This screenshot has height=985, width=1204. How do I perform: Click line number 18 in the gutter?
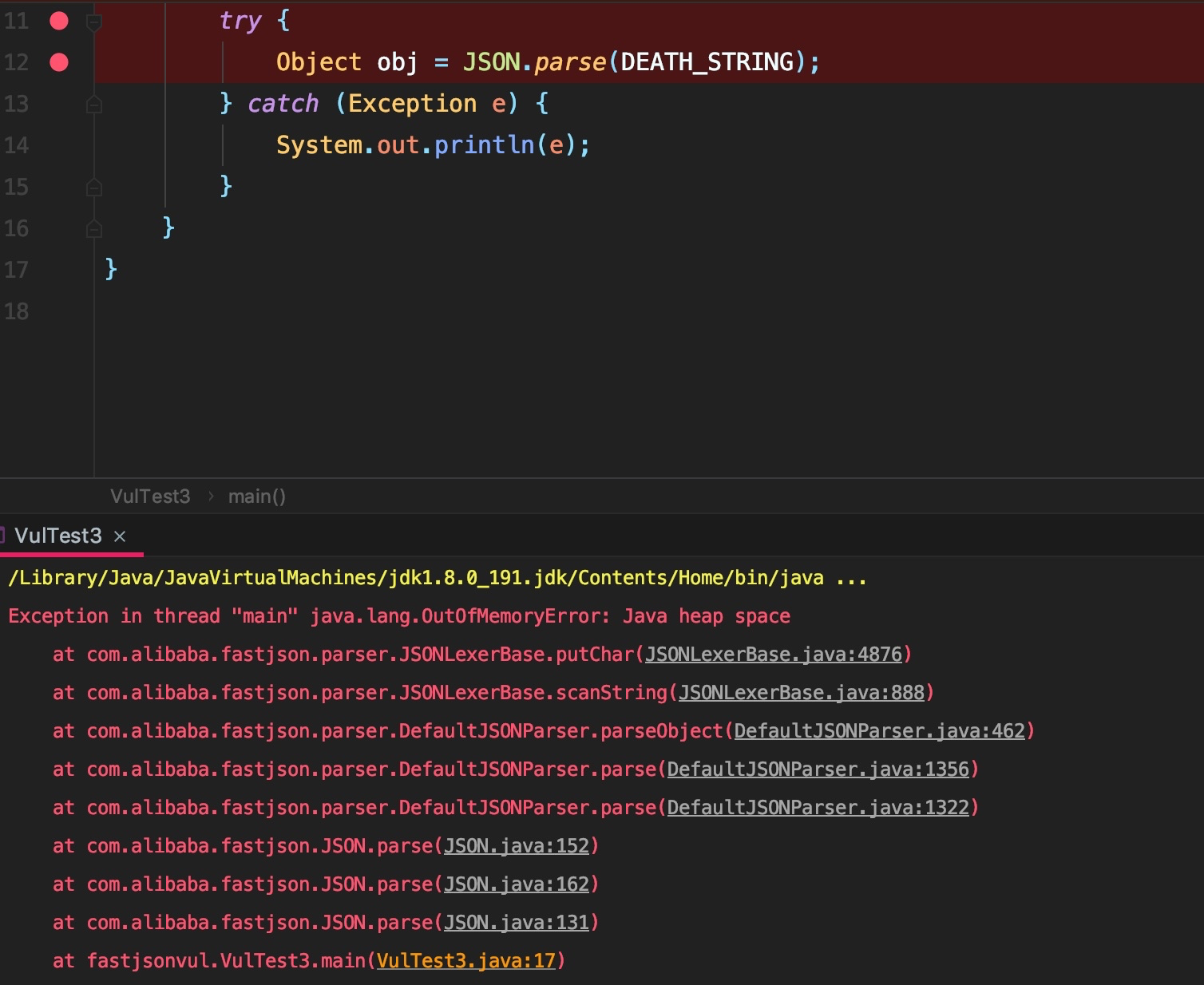(x=16, y=311)
